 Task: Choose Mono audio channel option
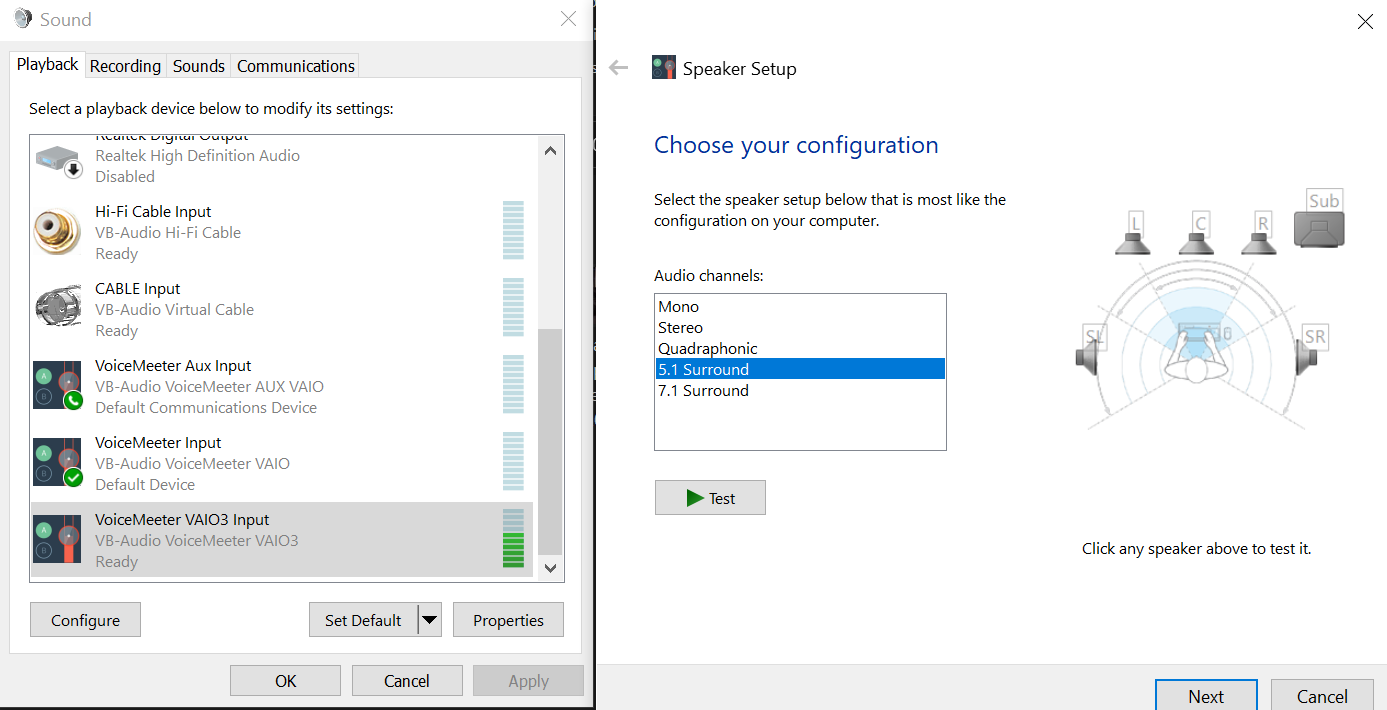tap(679, 307)
